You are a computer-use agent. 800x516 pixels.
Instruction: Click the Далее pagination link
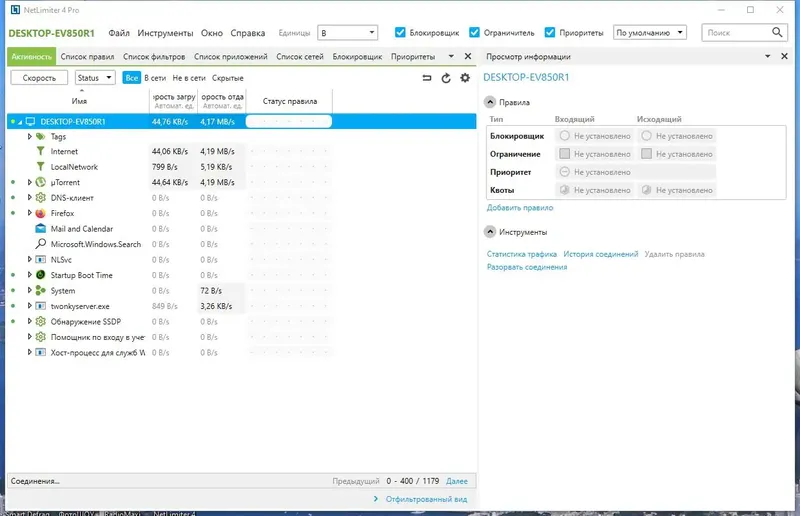pos(457,481)
